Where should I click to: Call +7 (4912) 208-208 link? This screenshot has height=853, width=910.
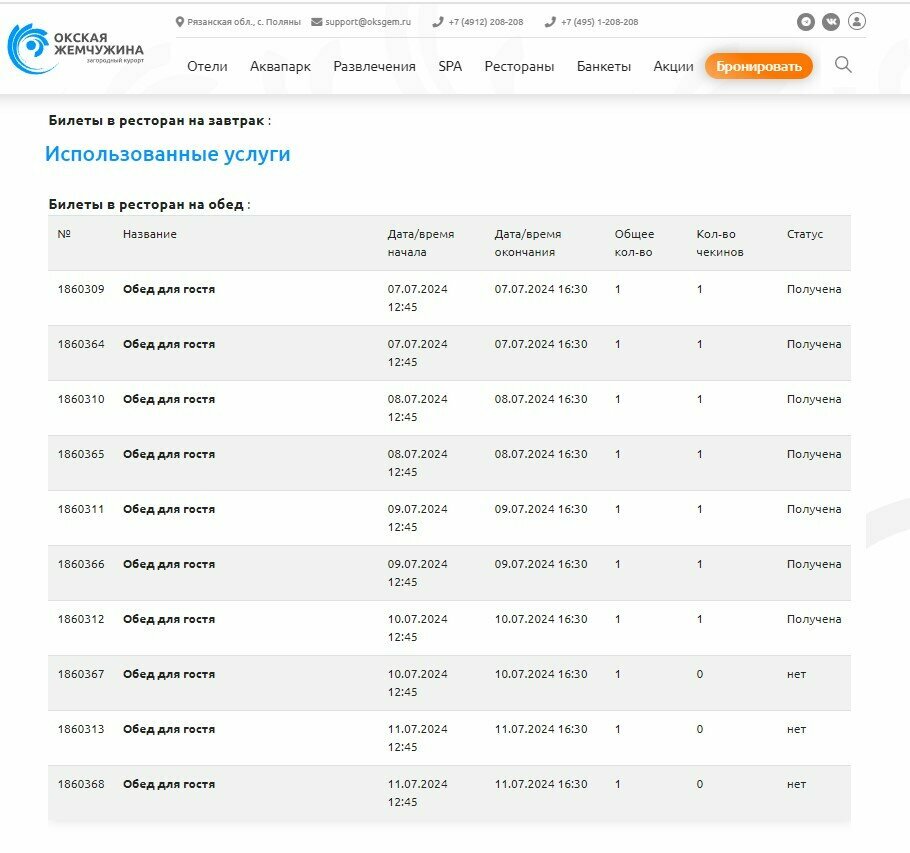coord(486,22)
